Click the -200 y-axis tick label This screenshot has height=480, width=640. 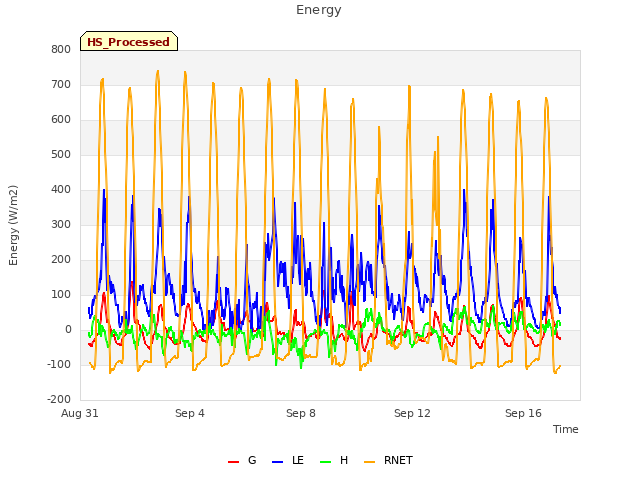tap(59, 400)
